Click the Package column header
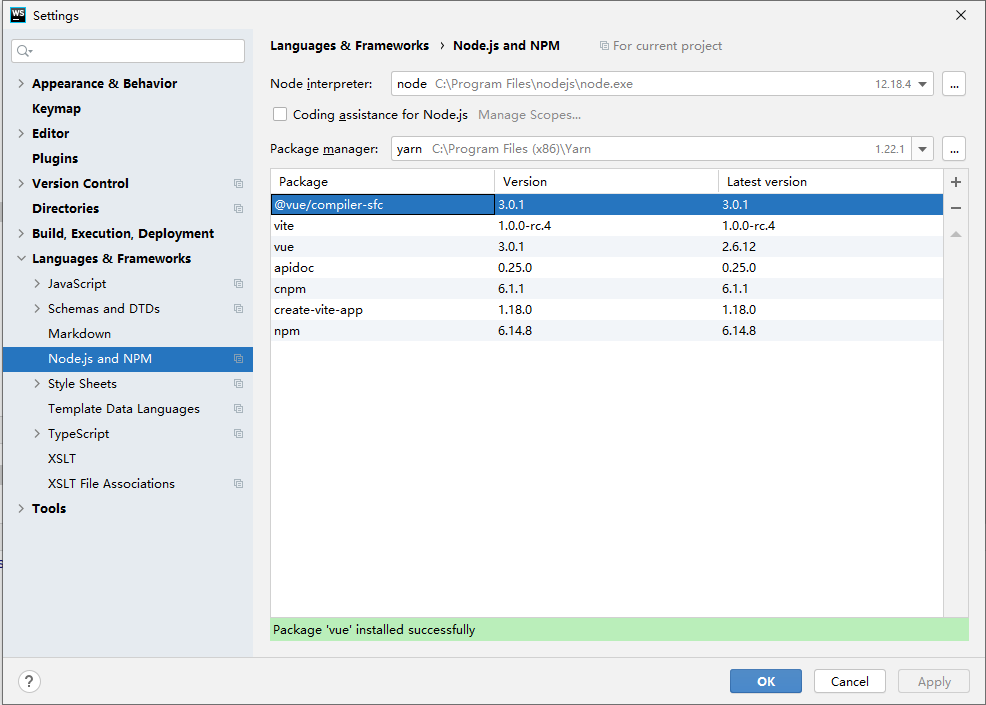986x705 pixels. pyautogui.click(x=383, y=182)
